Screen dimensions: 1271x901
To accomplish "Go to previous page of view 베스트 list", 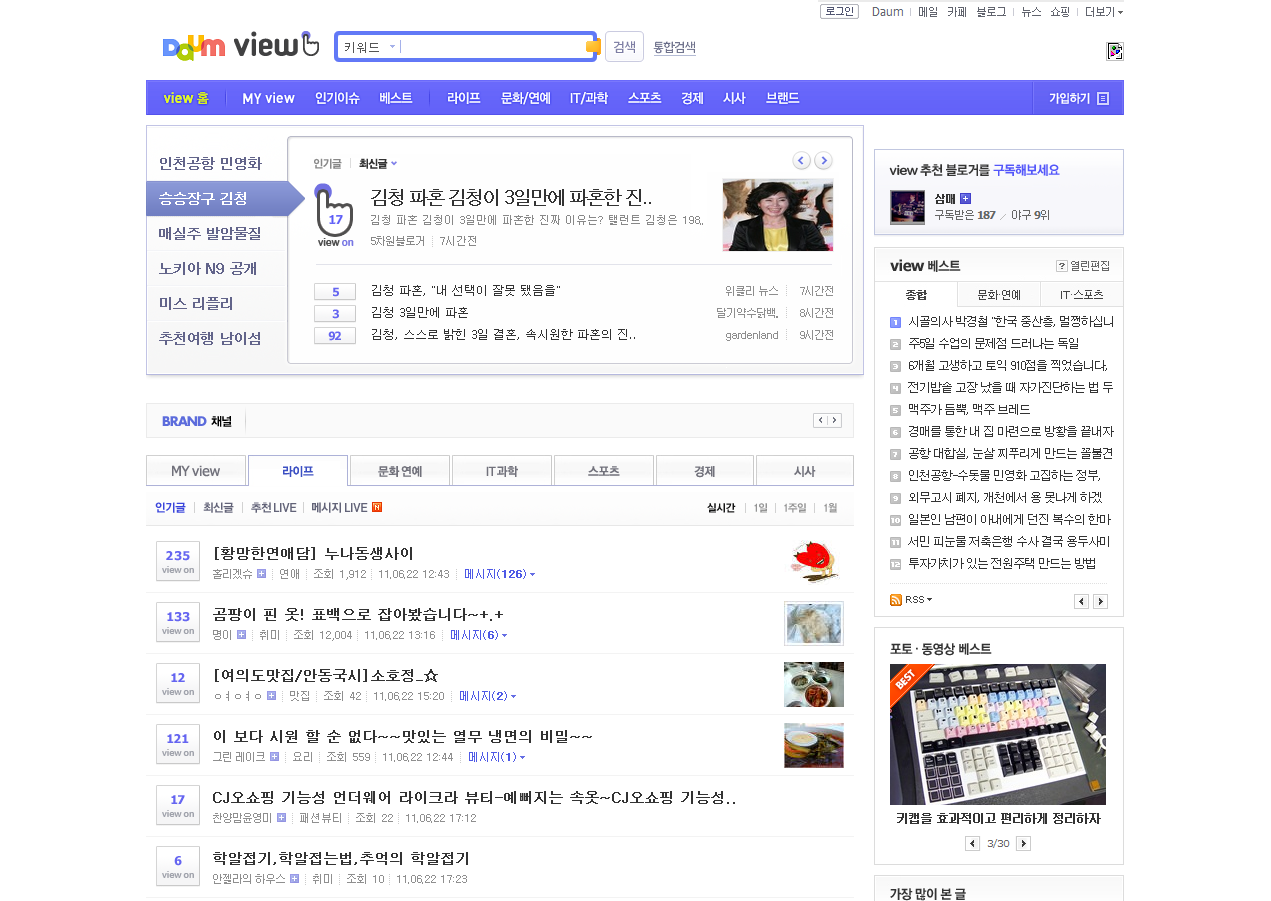I will coord(1081,601).
